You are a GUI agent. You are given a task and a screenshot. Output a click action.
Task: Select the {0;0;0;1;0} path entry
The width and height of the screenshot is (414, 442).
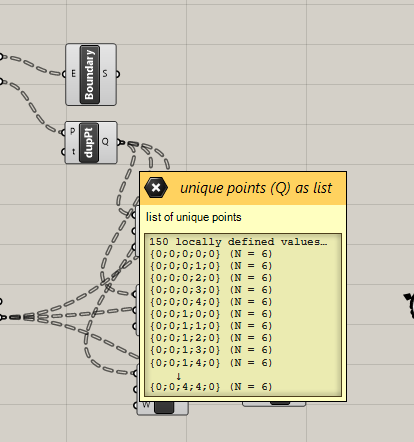211,266
